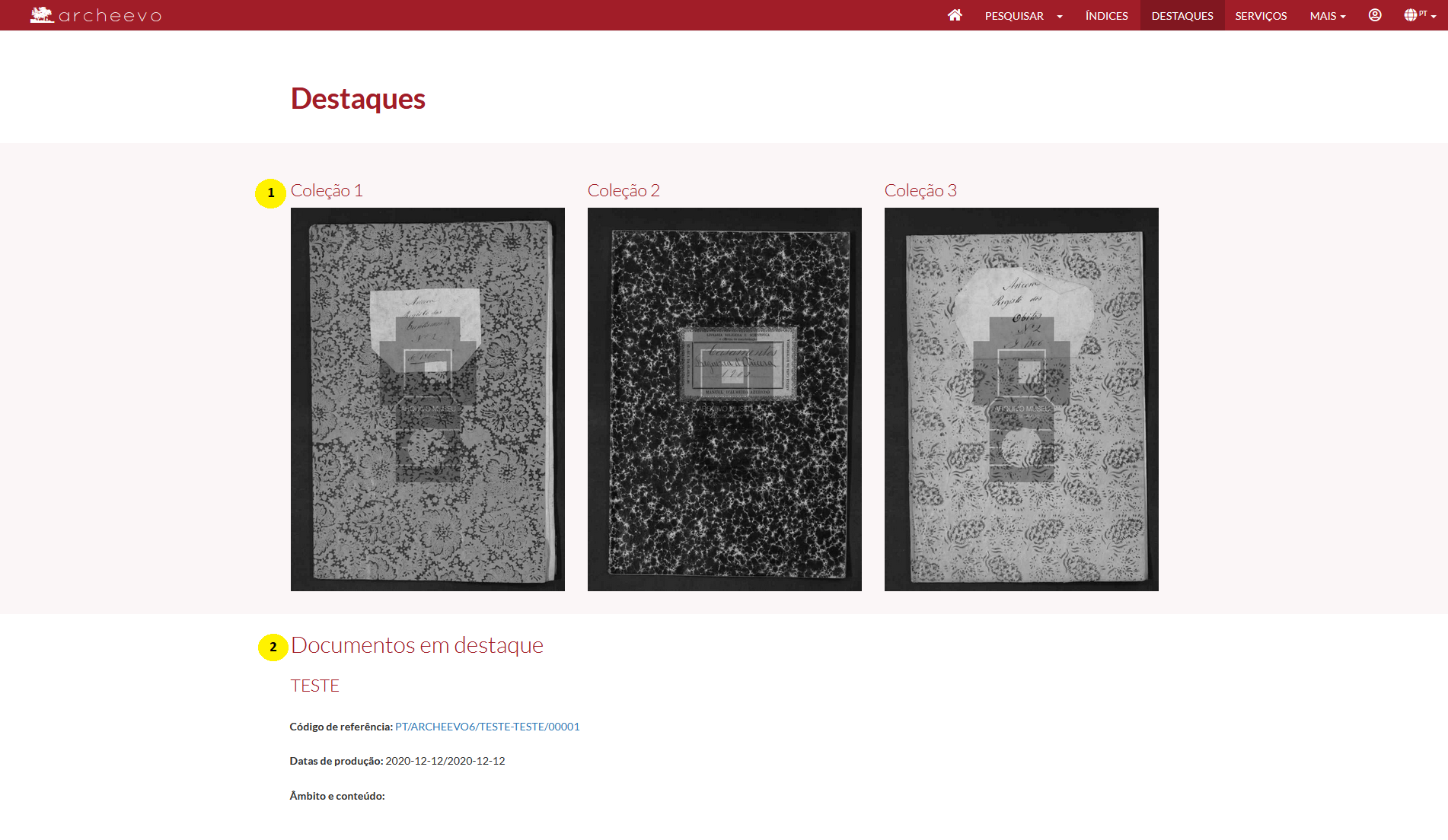Click the Coleção 1 title link
This screenshot has width=1448, height=840.
tap(327, 191)
